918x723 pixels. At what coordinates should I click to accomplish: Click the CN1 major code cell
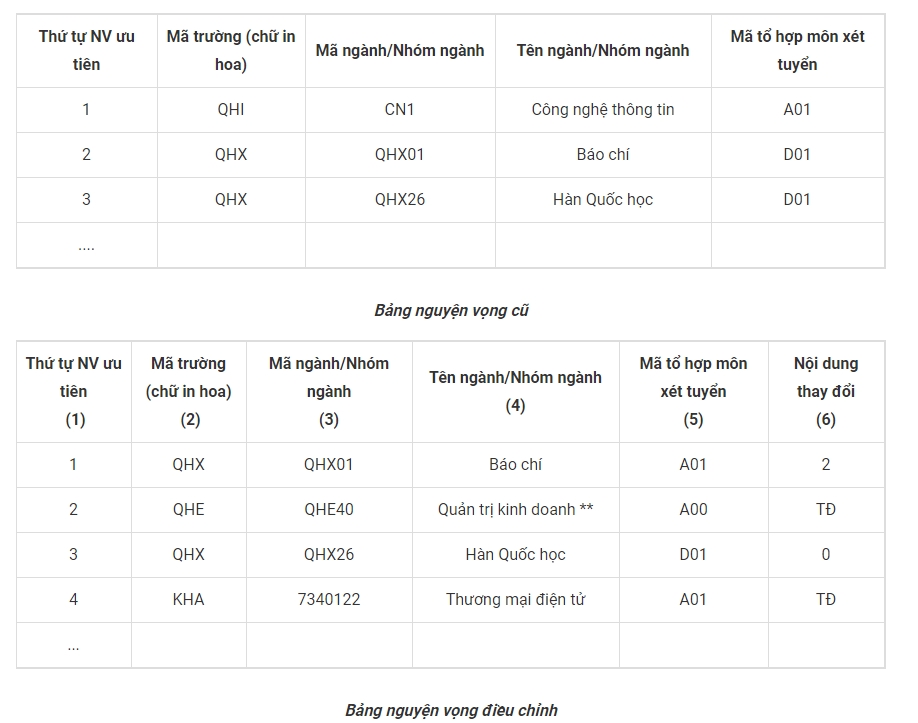click(x=400, y=110)
